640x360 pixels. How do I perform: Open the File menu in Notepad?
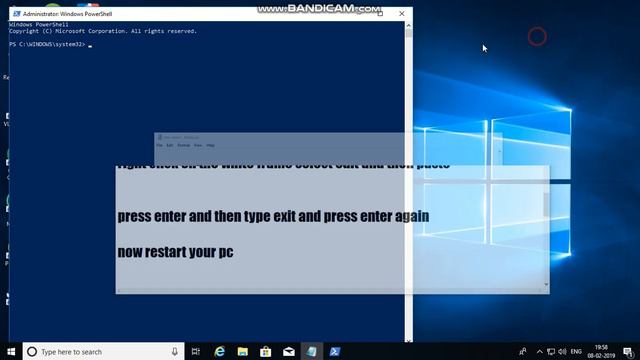point(159,145)
